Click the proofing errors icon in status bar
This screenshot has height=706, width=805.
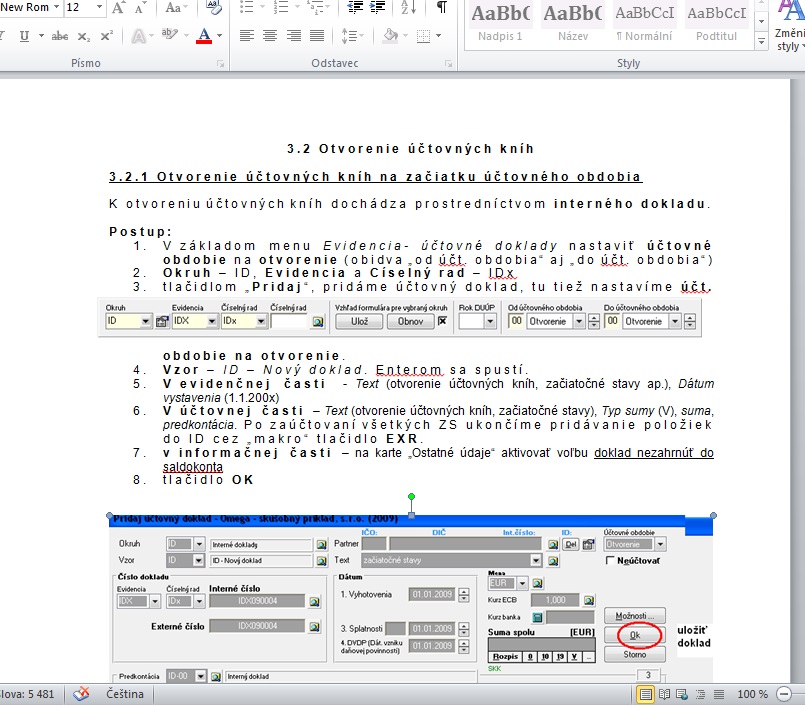[81, 694]
